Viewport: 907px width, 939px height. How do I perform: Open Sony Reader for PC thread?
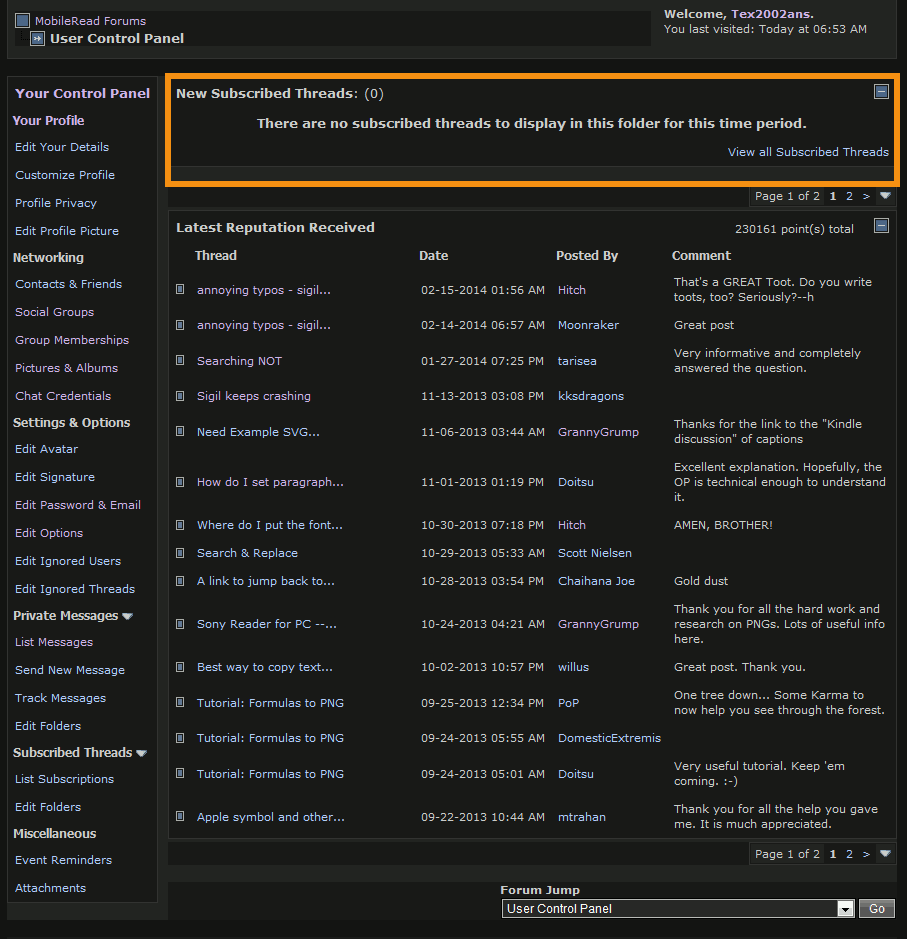[x=267, y=624]
